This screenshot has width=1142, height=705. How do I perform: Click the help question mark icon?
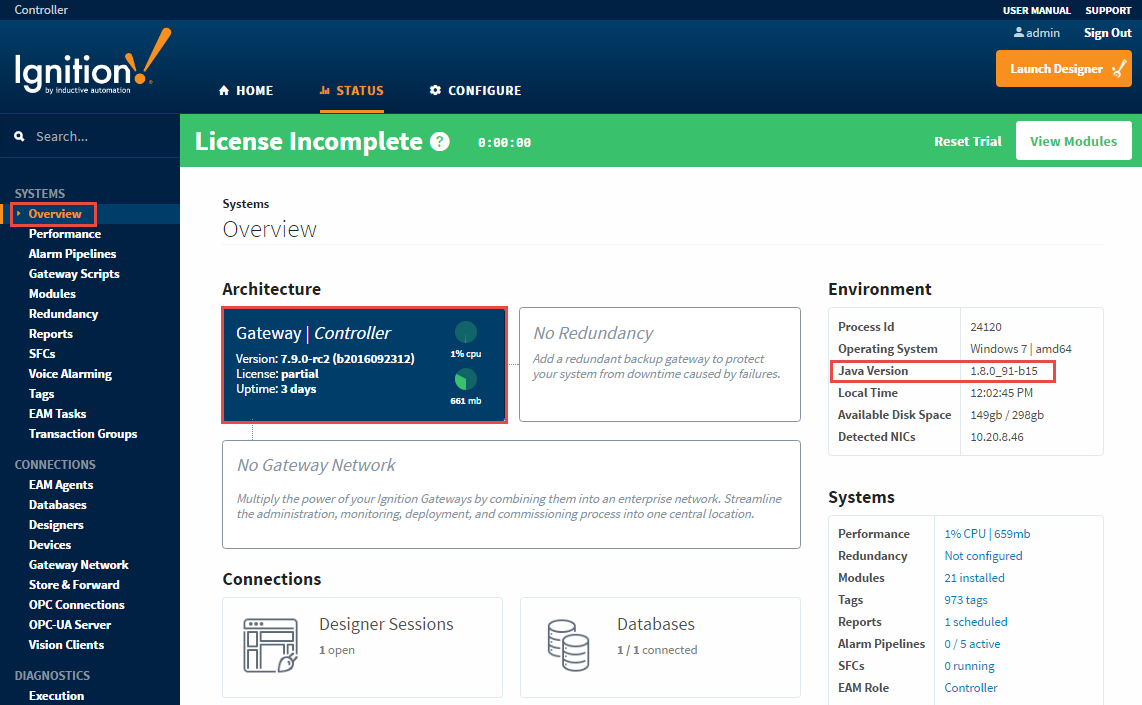439,142
